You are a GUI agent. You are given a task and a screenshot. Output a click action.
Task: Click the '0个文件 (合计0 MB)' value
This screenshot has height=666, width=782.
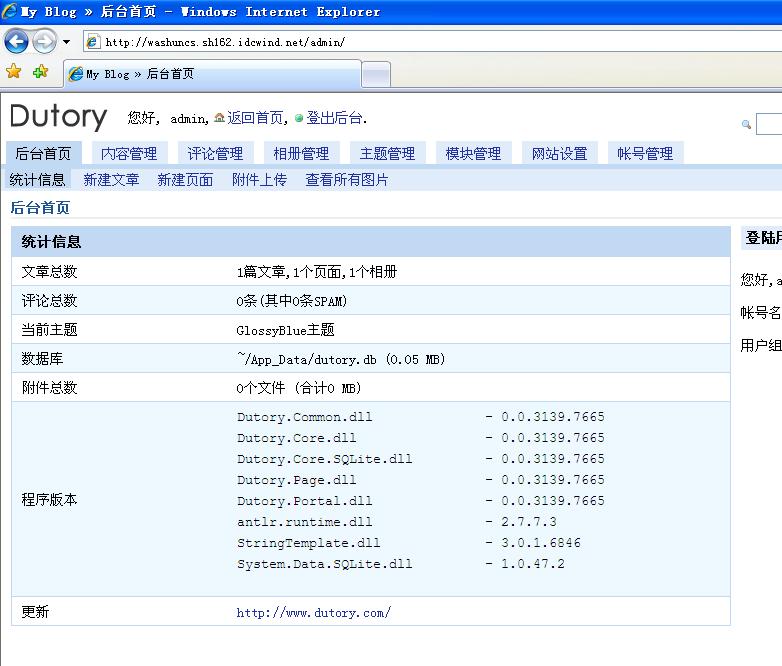[299, 388]
